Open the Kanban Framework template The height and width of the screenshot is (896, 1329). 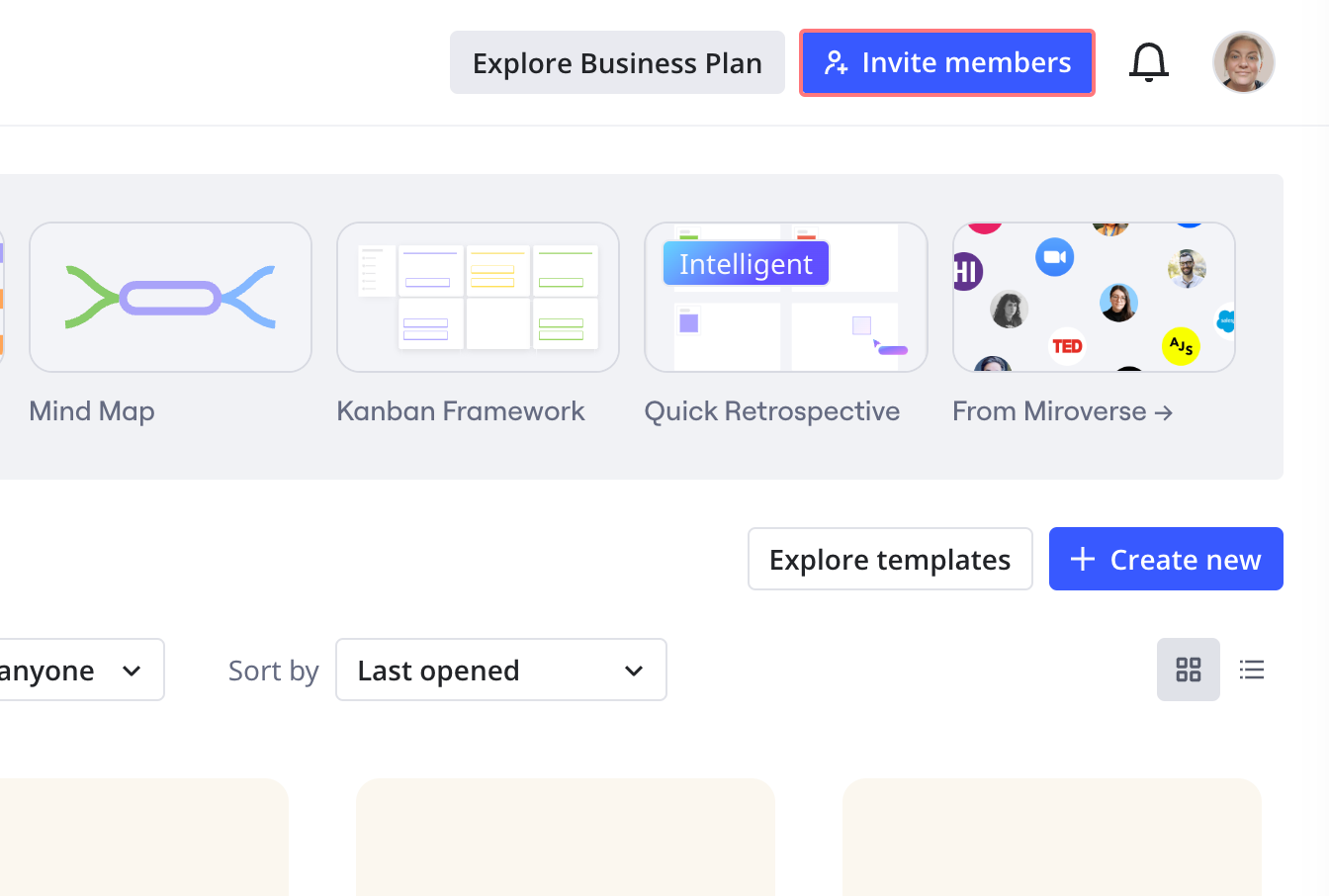click(x=478, y=297)
